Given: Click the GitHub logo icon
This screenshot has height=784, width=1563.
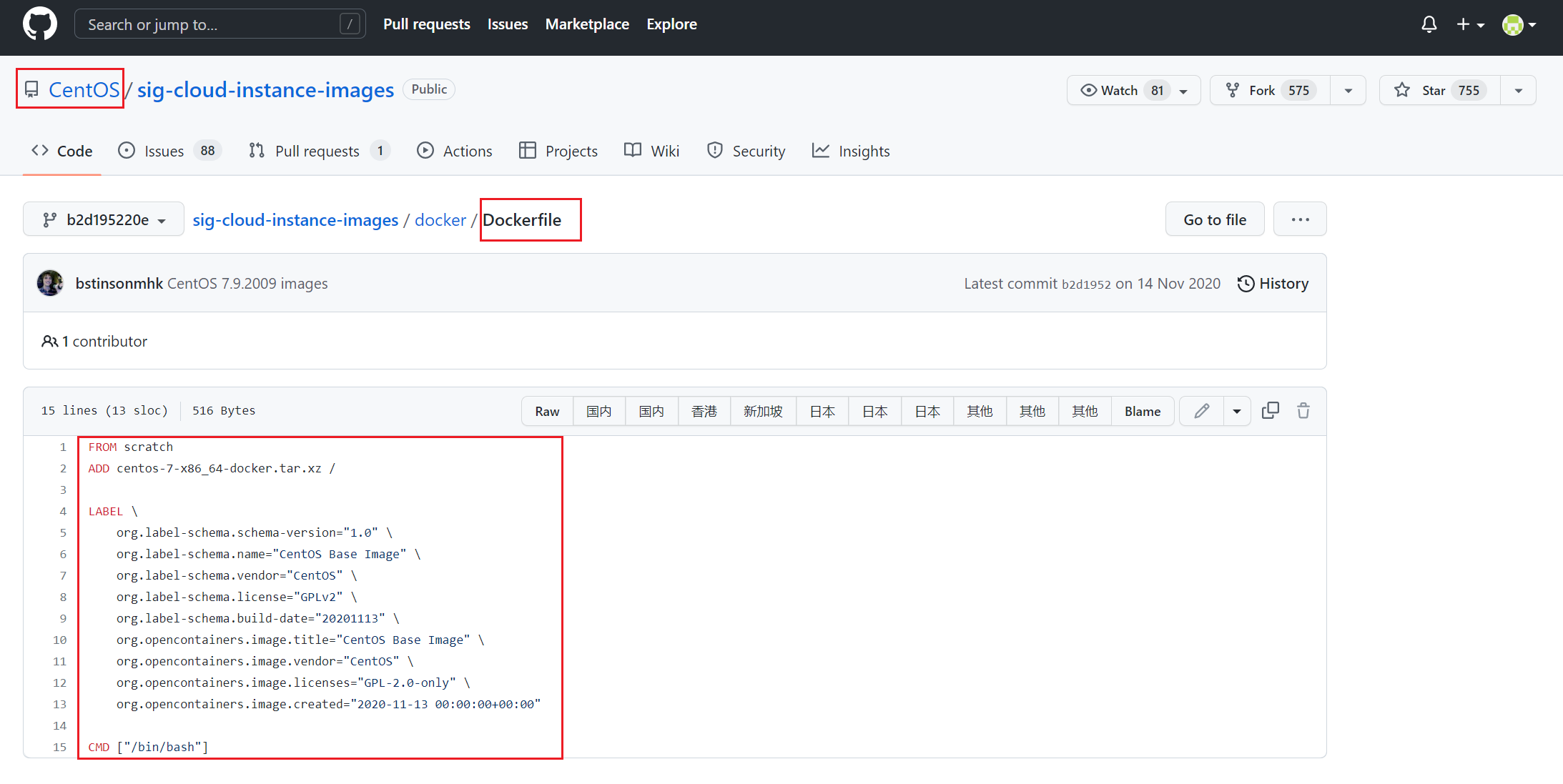Looking at the screenshot, I should (x=40, y=24).
